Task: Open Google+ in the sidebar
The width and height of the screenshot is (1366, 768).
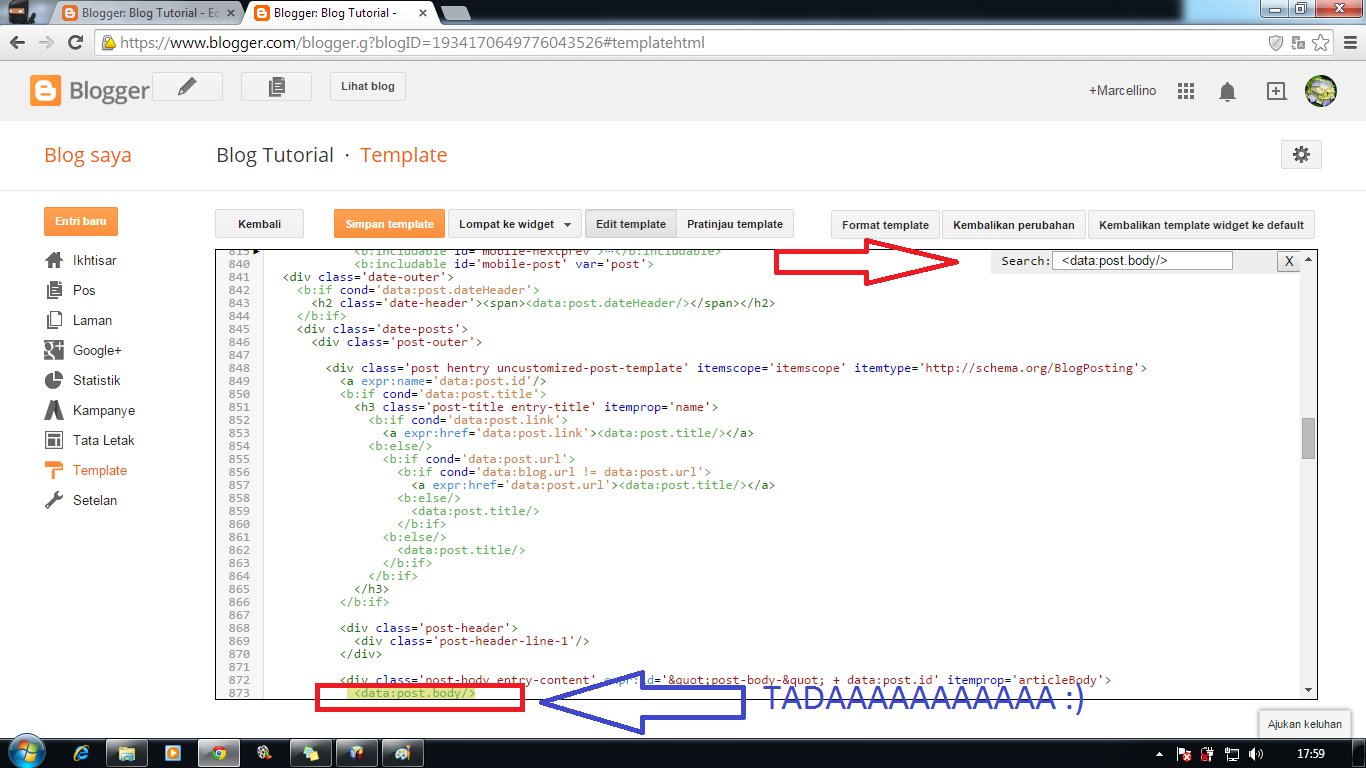Action: point(97,350)
